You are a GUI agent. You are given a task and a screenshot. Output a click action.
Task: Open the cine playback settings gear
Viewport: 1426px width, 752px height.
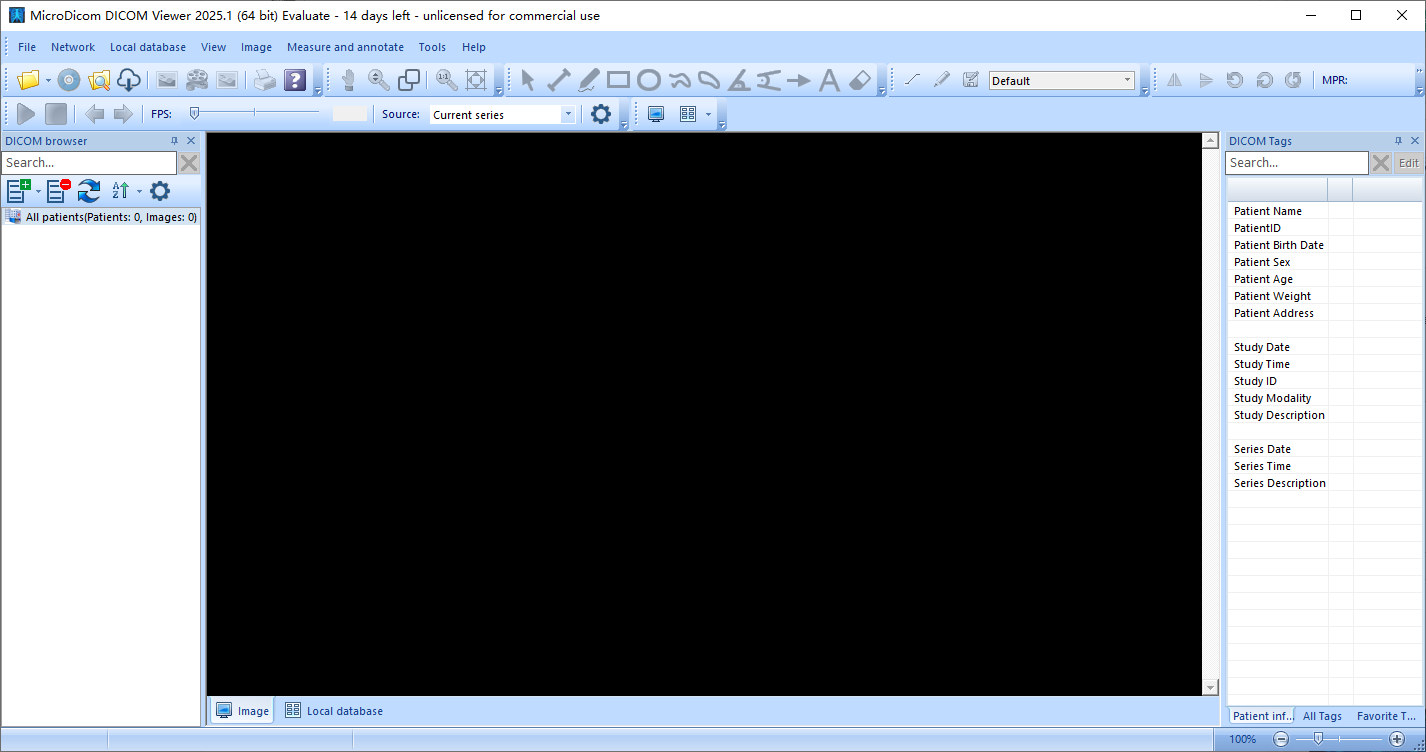point(600,114)
